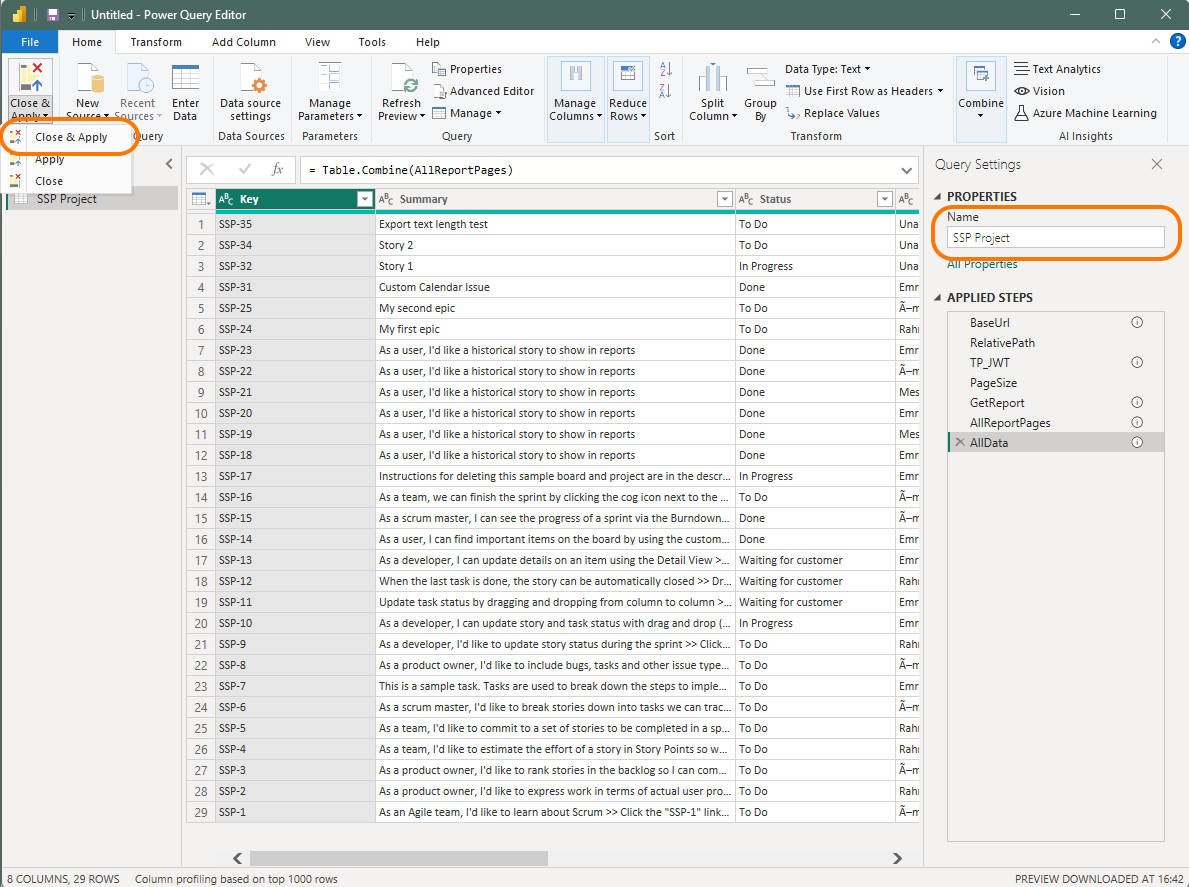Expand the formula bar dropdown chevron
Image resolution: width=1189 pixels, height=887 pixels.
905,169
